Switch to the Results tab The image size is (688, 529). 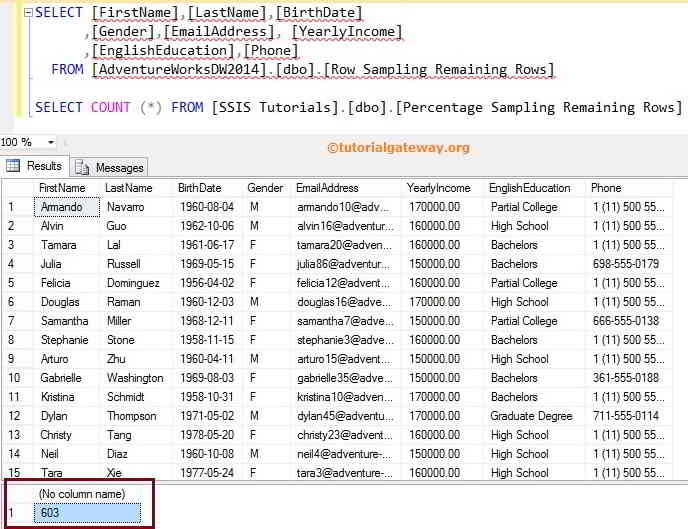pos(34,166)
